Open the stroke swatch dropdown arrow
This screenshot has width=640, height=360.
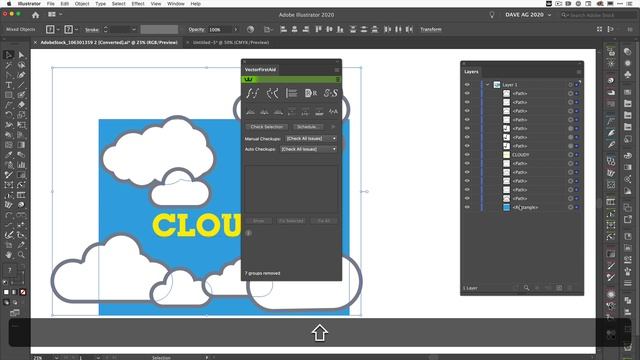coord(76,29)
